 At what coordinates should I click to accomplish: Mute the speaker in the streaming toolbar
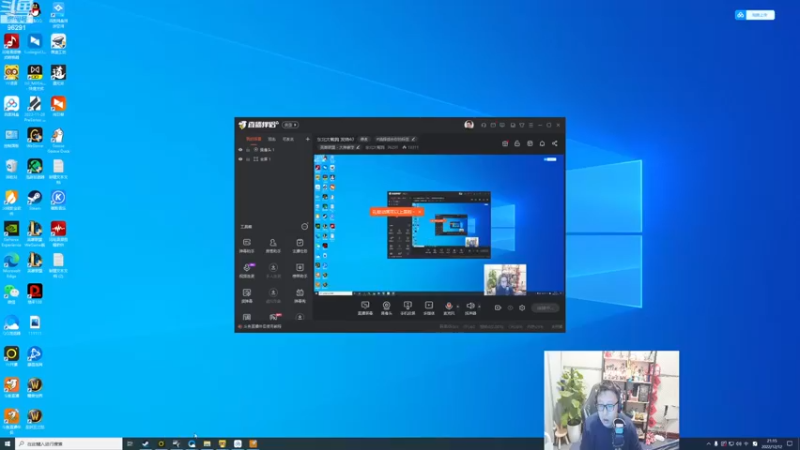coord(470,306)
